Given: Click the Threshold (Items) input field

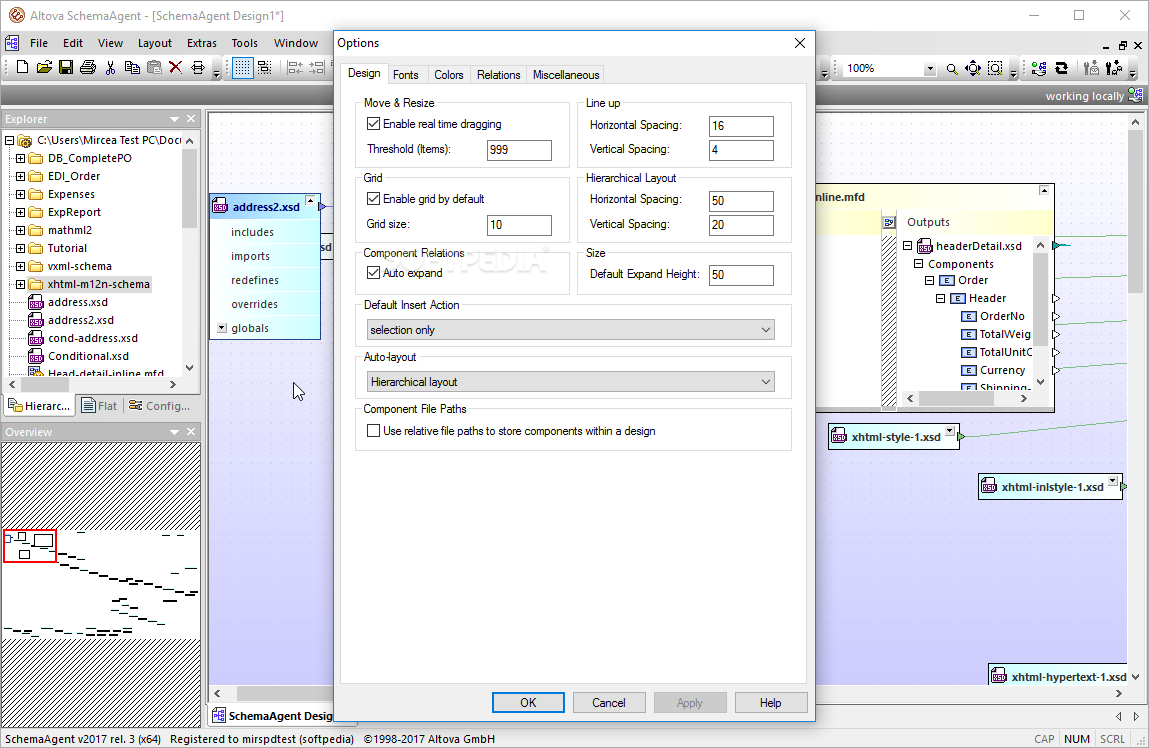Looking at the screenshot, I should pos(519,149).
